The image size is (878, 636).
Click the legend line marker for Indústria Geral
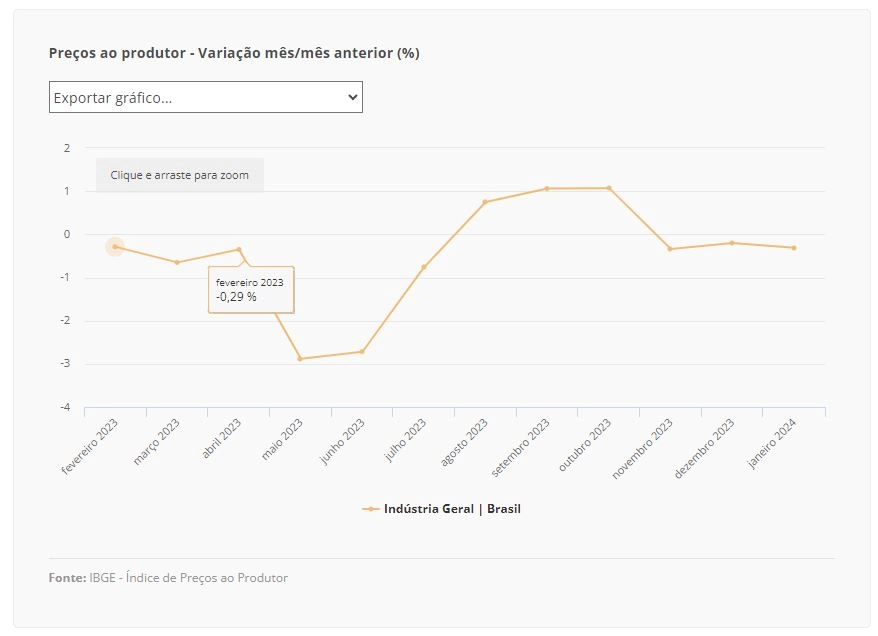(x=371, y=509)
